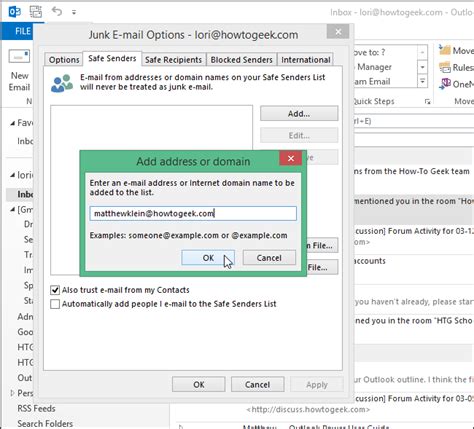Image resolution: width=474 pixels, height=429 pixels.
Task: Collapse the Favorites section in folder pane
Action: (x=13, y=123)
